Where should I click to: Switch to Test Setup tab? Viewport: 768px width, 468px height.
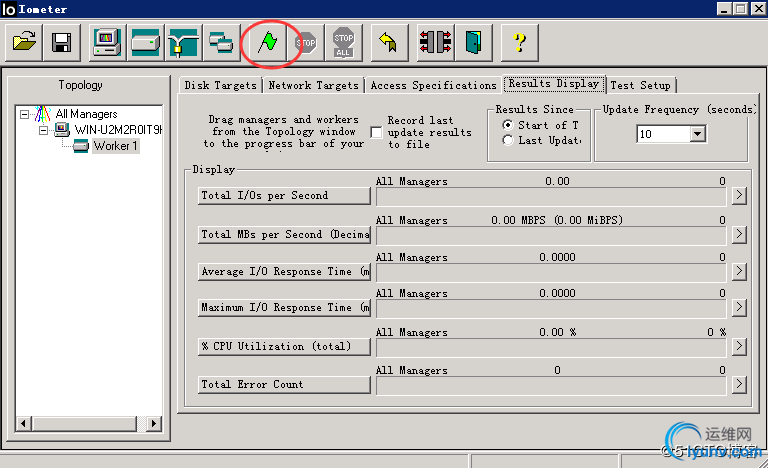tap(641, 85)
